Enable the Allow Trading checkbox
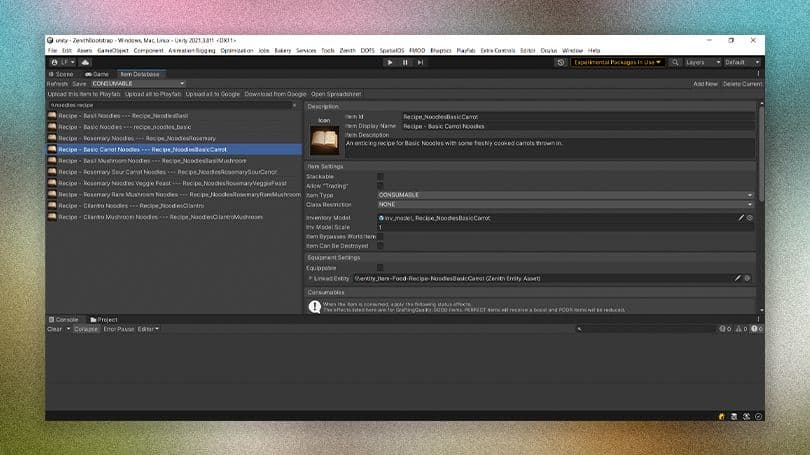The image size is (810, 455). pyautogui.click(x=380, y=185)
